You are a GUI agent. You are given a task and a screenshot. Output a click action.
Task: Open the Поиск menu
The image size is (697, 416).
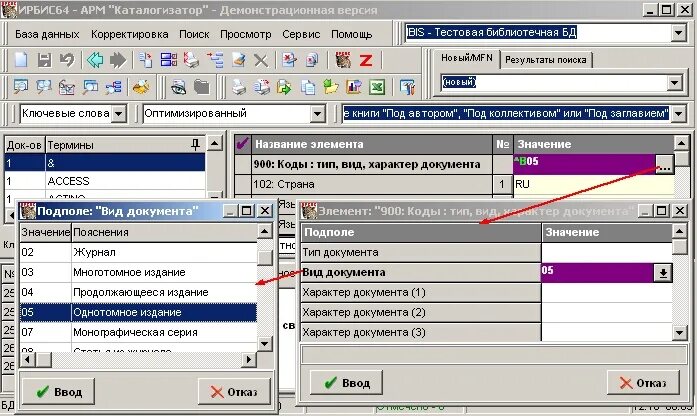pos(194,34)
